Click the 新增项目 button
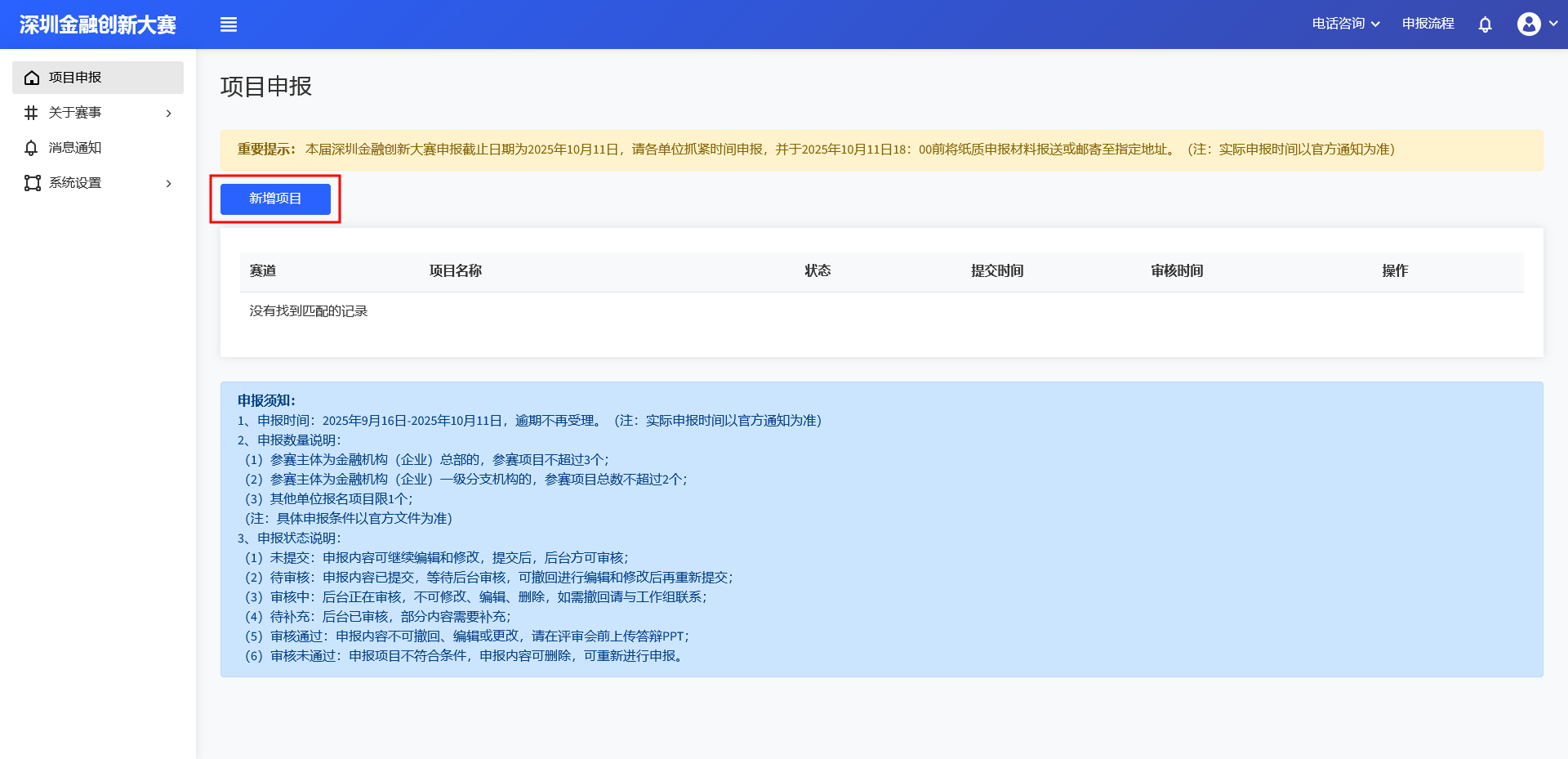Screen dimensions: 1568x759 [x=275, y=199]
